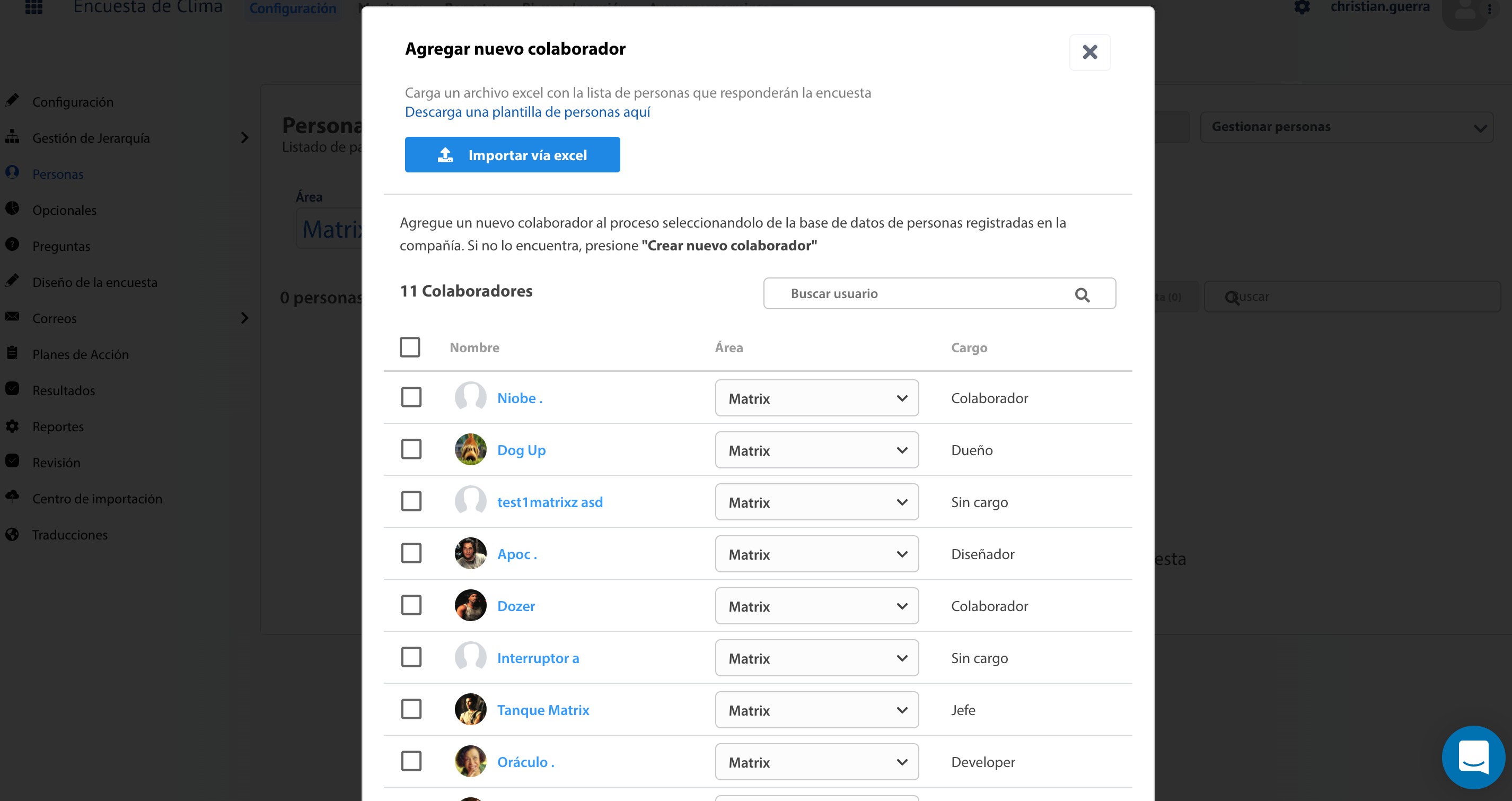1512x801 pixels.
Task: Click the hierarchy icon beside Gestión de Jerarquía
Action: tap(12, 136)
